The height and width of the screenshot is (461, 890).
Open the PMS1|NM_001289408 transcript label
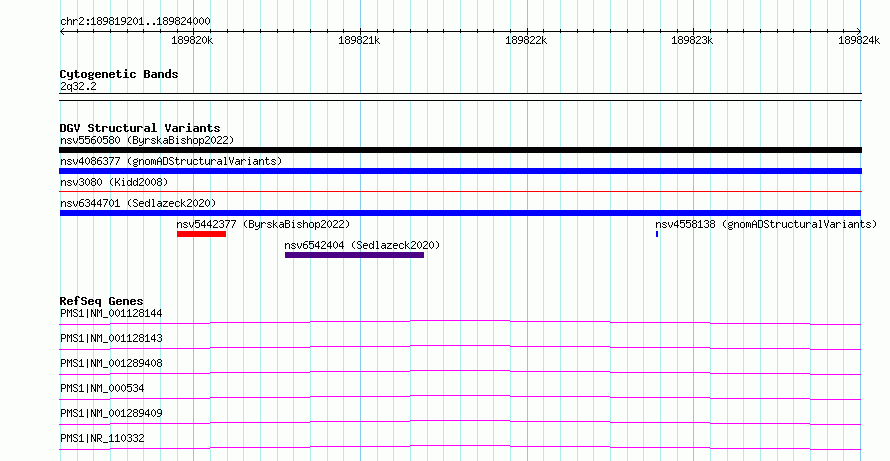111,363
